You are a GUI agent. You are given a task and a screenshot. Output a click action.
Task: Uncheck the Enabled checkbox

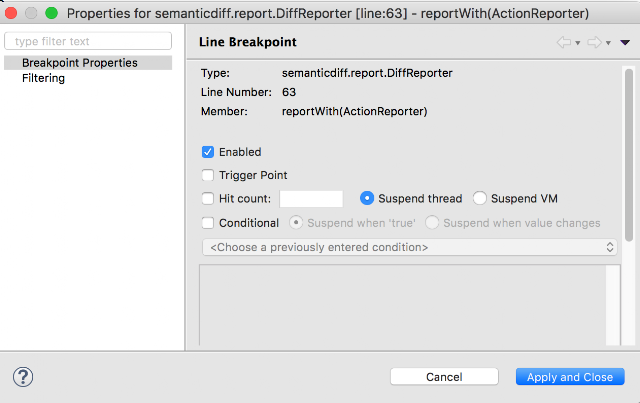tap(208, 152)
